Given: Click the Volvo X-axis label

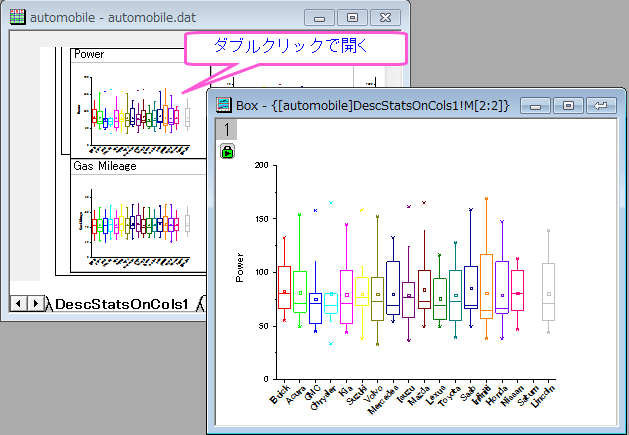Looking at the screenshot, I should [373, 394].
